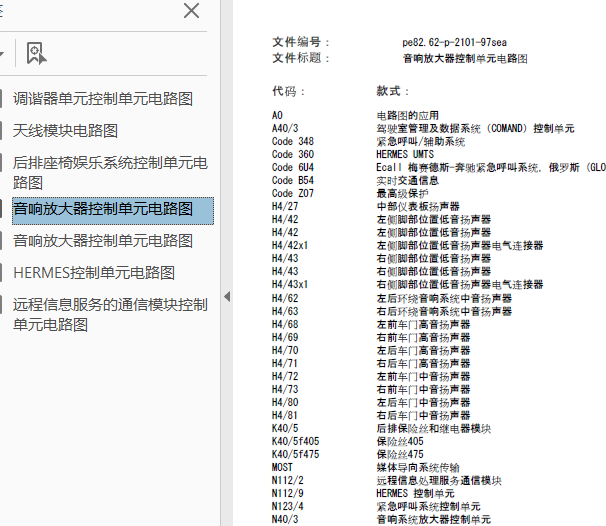Click description 音响系统放大器控制单元
This screenshot has width=606, height=526.
click(434, 519)
